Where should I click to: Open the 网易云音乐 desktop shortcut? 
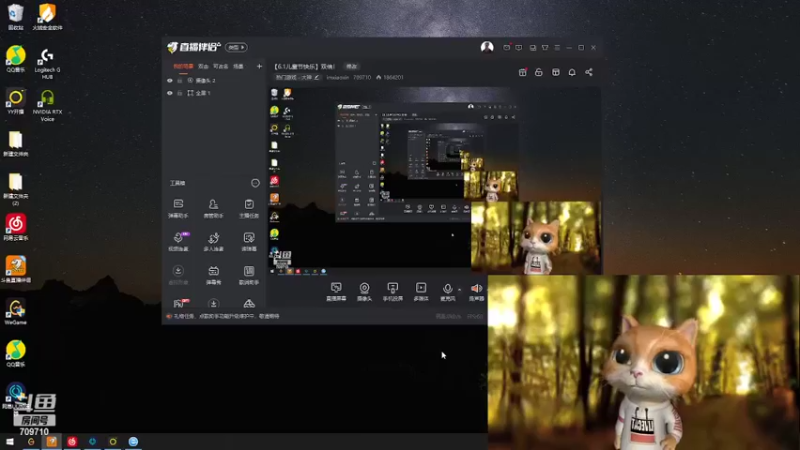coord(16,227)
